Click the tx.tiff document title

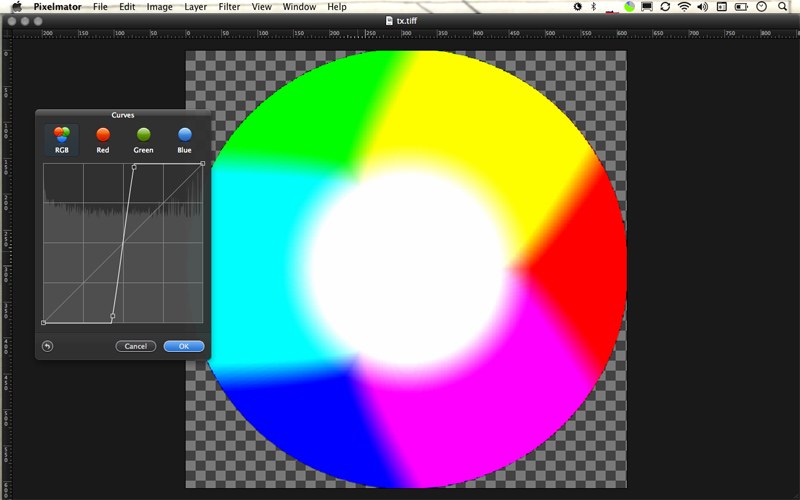click(405, 20)
